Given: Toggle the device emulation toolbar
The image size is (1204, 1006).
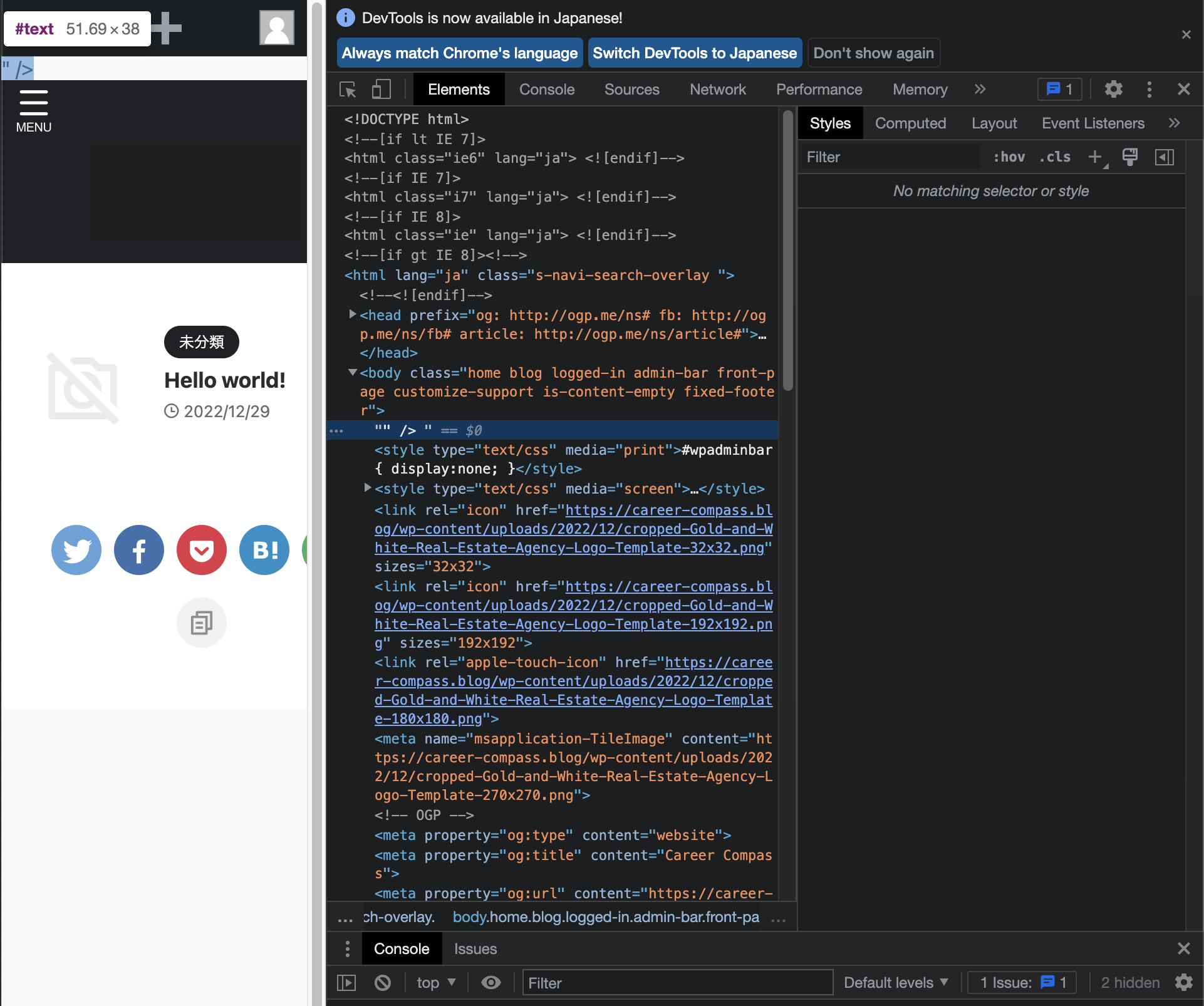Looking at the screenshot, I should (x=381, y=89).
